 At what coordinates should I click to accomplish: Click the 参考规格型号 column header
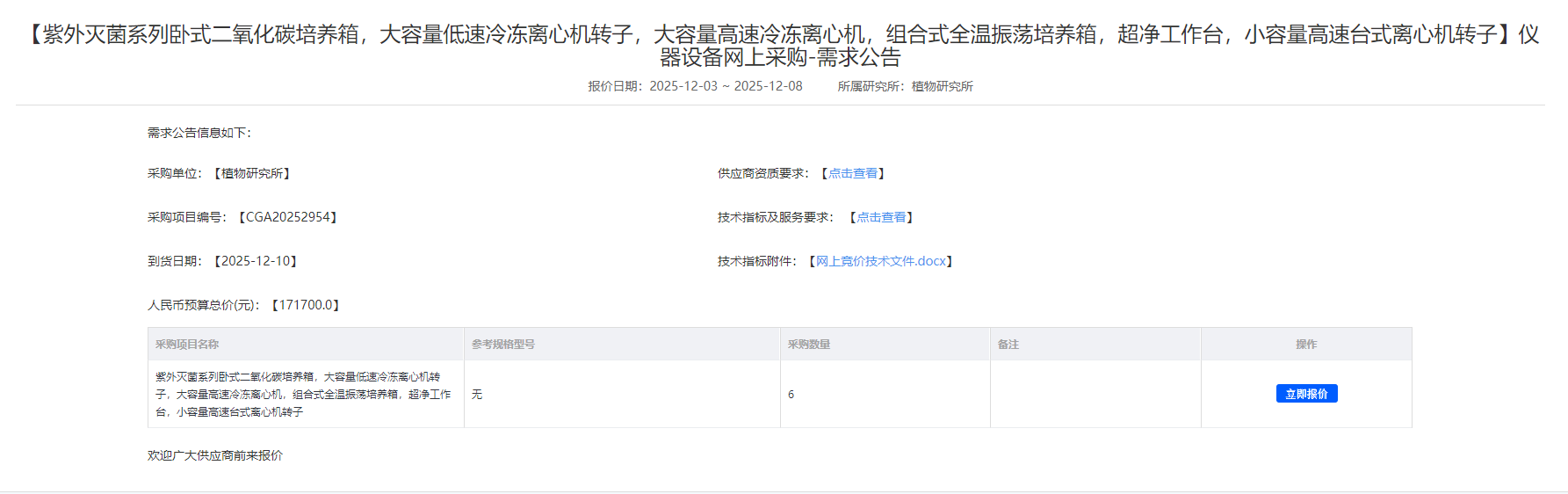(x=502, y=345)
